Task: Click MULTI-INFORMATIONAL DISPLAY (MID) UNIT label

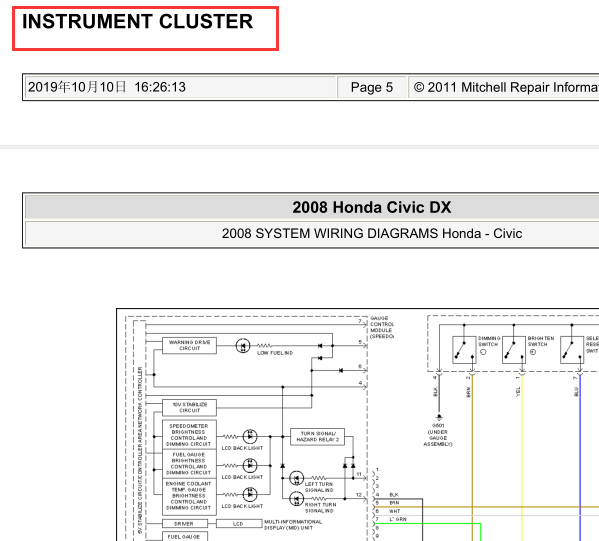Action: (293, 525)
